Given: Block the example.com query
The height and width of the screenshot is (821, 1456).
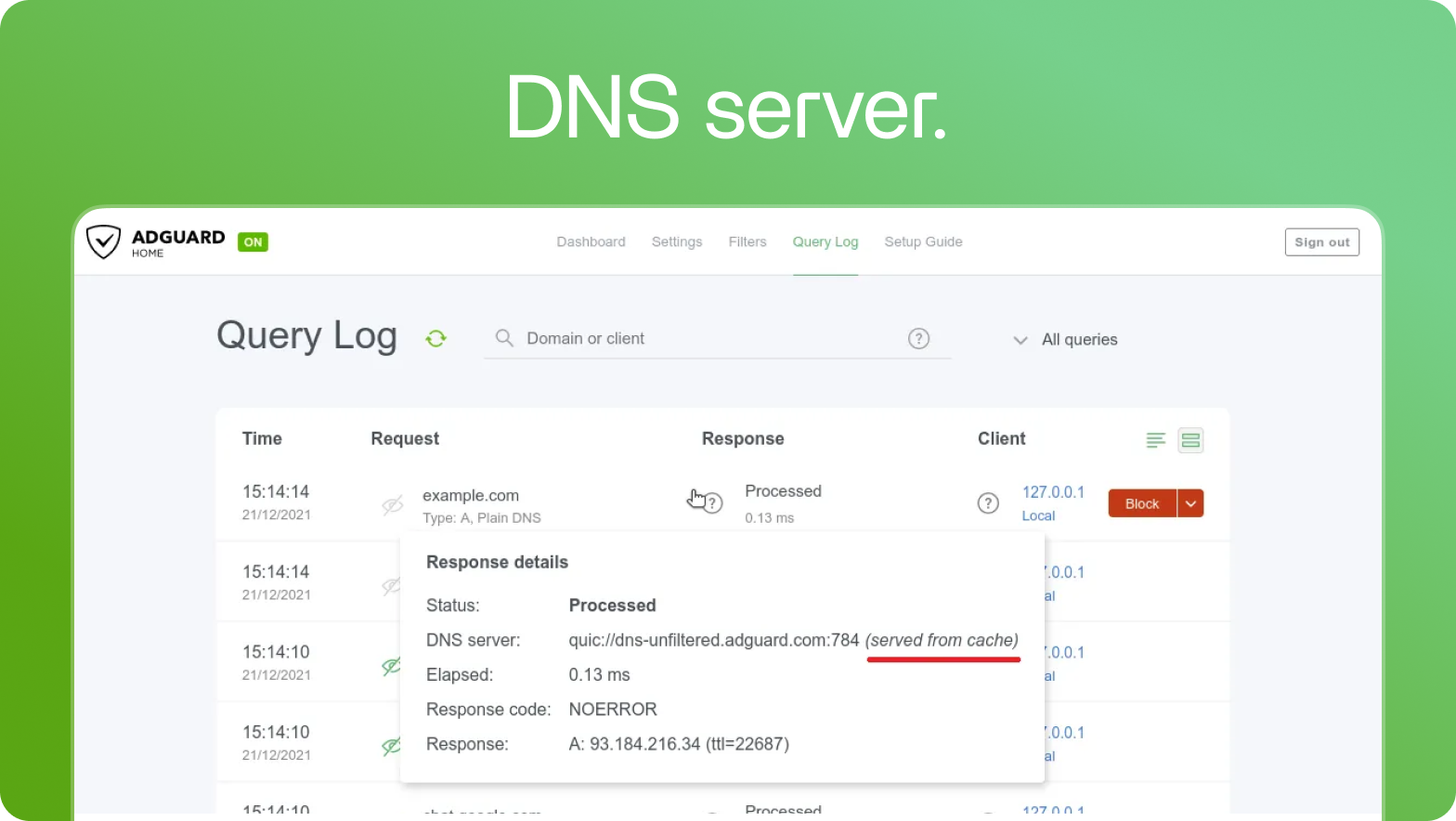Looking at the screenshot, I should click(1141, 503).
